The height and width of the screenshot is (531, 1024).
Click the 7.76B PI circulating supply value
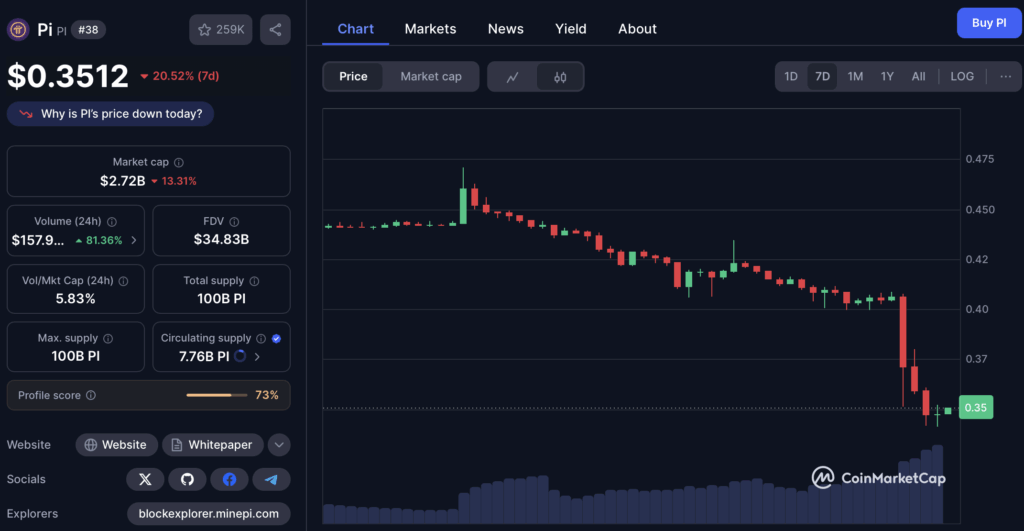tap(204, 357)
